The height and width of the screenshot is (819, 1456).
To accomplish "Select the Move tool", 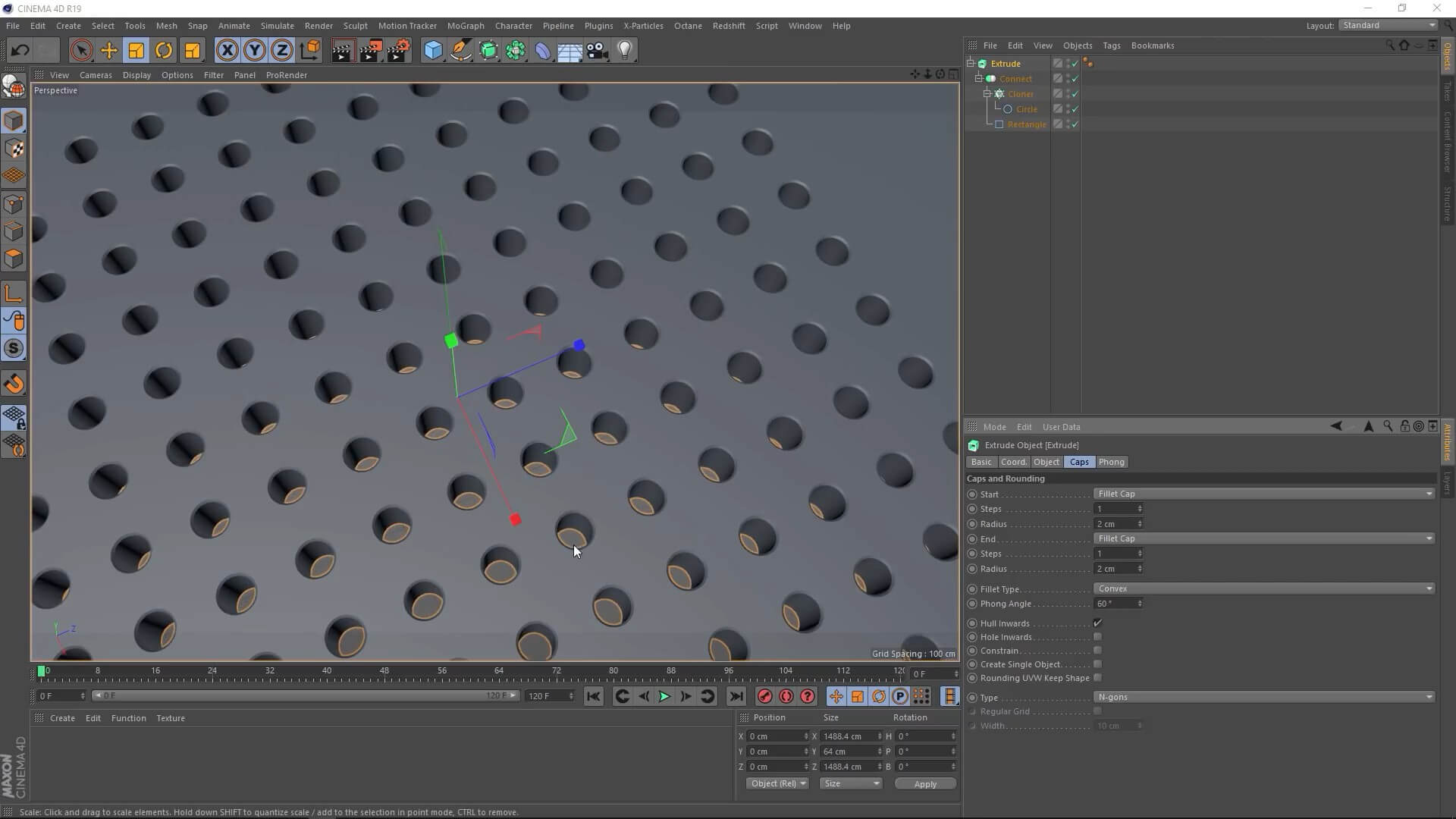I will pos(108,51).
